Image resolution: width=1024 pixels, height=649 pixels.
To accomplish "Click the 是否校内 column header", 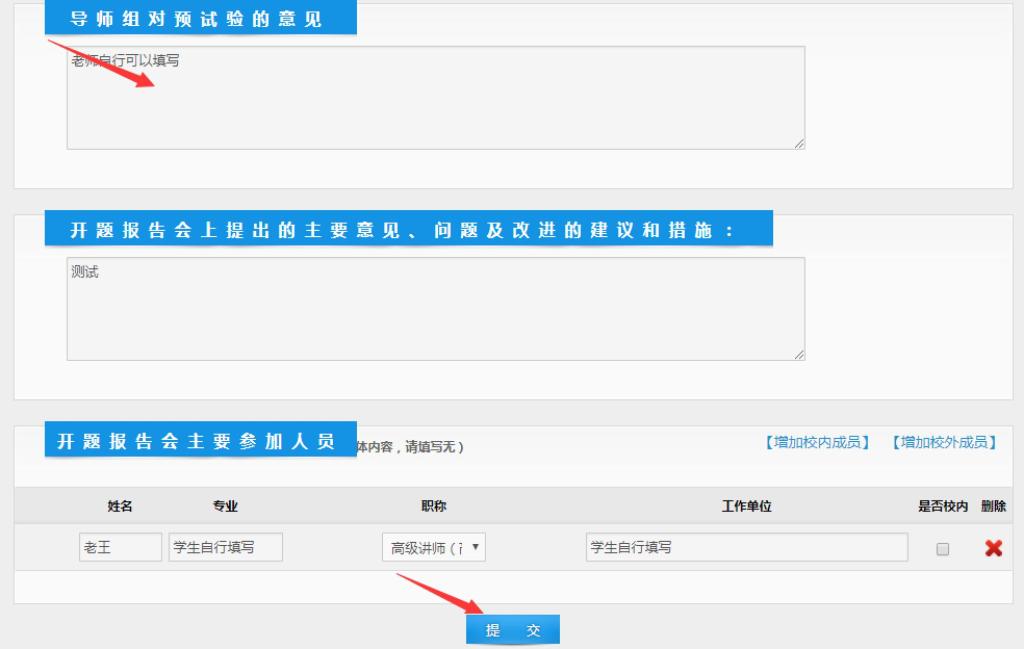I will [942, 507].
